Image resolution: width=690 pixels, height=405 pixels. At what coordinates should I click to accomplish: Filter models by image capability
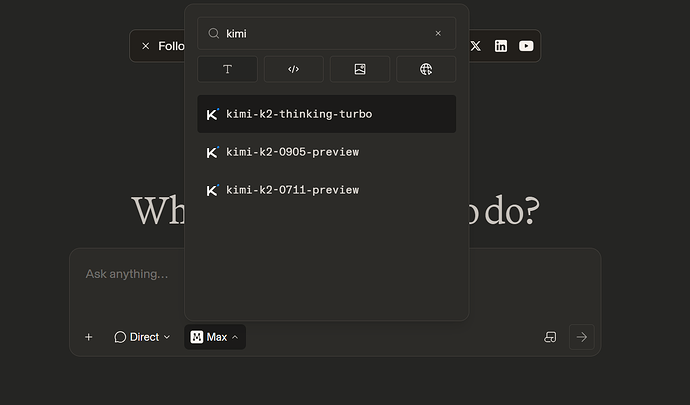pos(360,69)
